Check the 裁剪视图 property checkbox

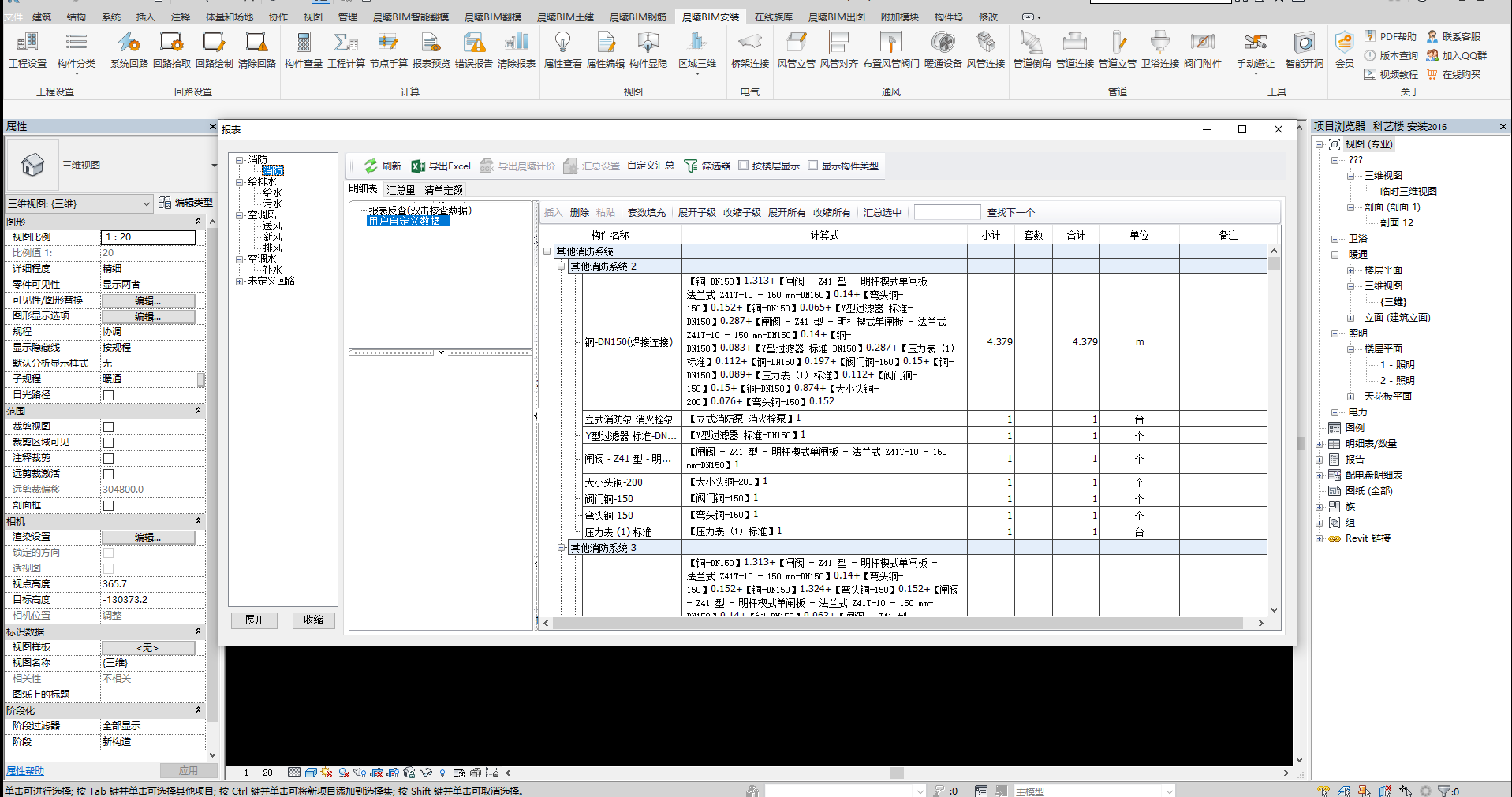pos(109,426)
